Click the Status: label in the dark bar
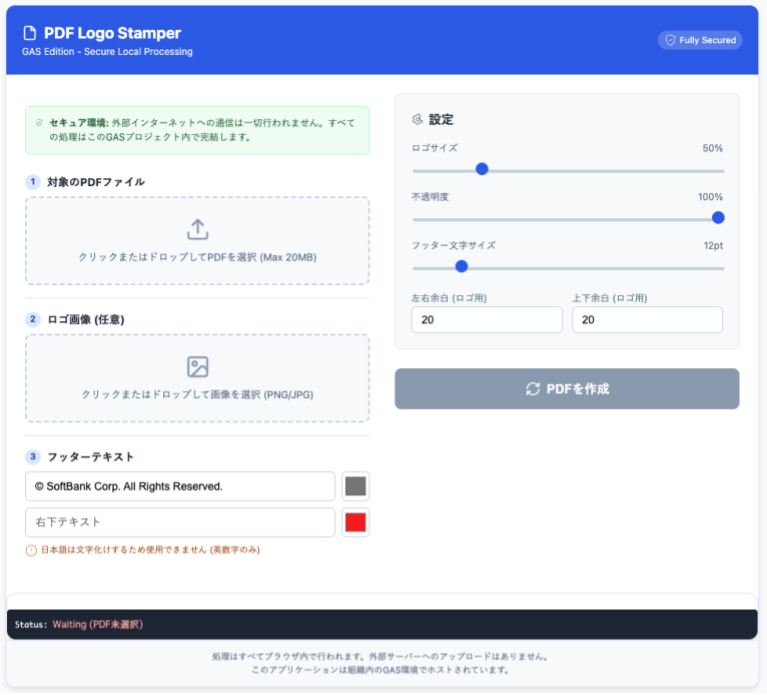This screenshot has width=767, height=695. click(x=31, y=625)
